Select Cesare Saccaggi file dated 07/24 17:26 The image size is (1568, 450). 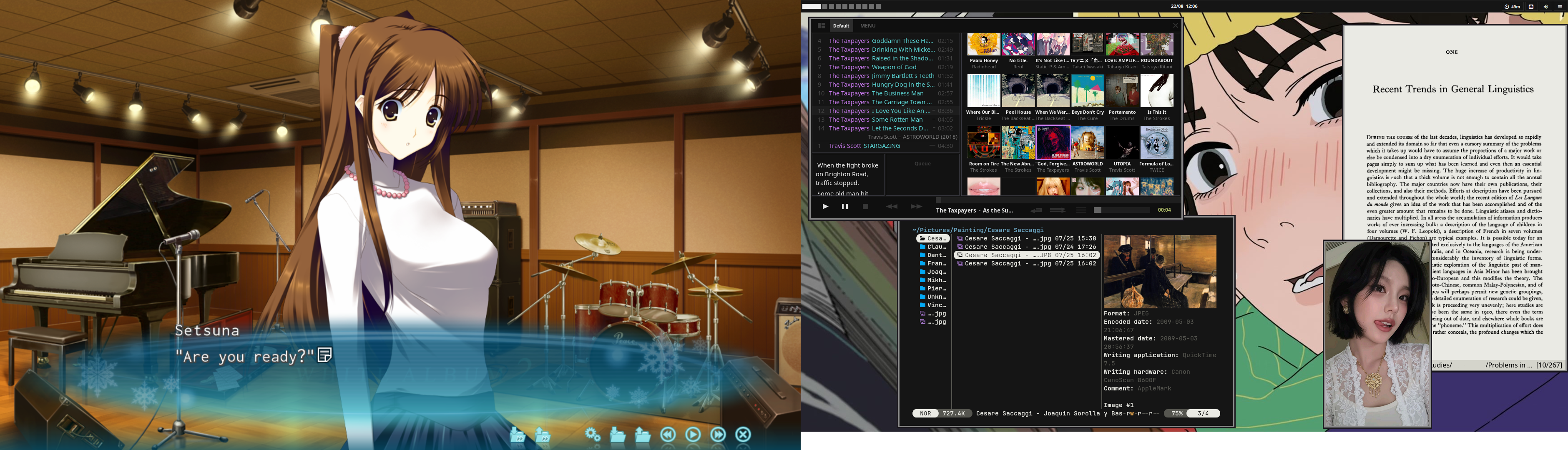tap(1027, 247)
